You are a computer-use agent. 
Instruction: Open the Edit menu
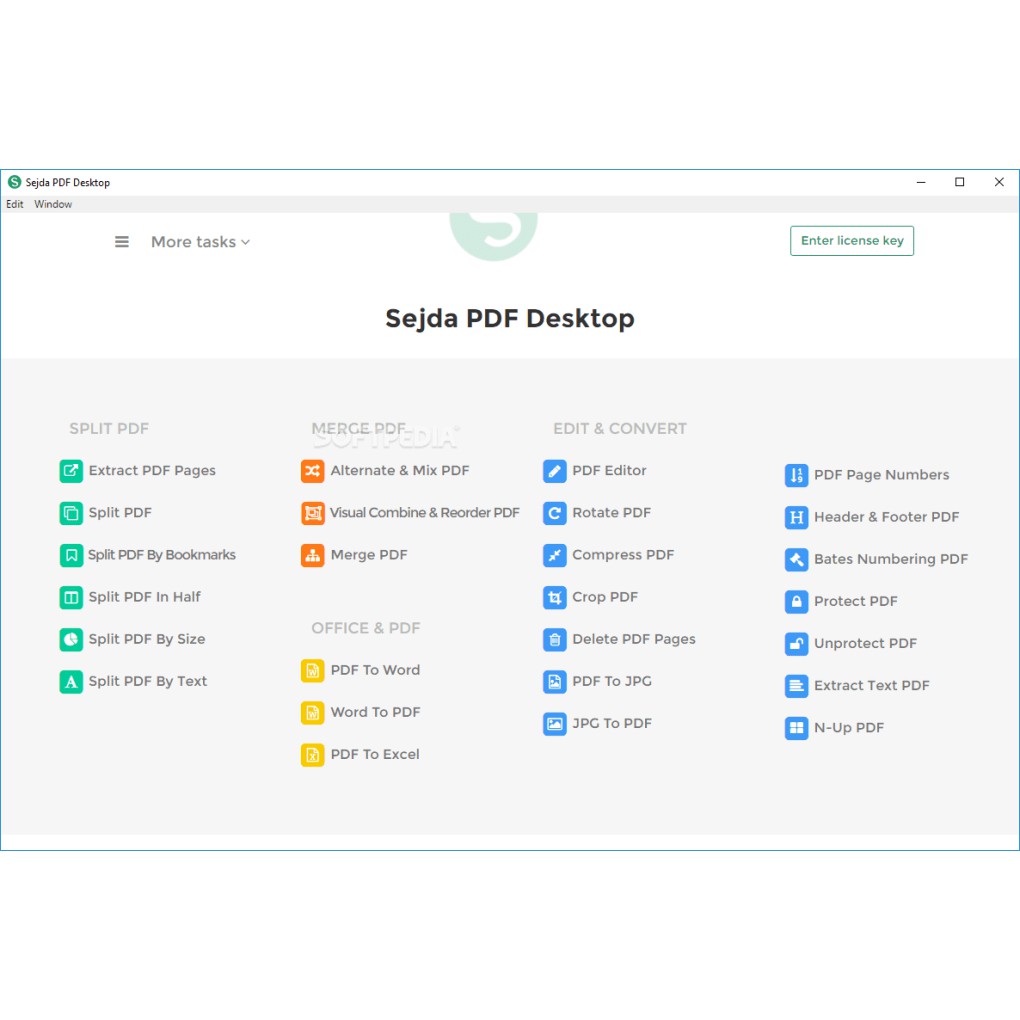coord(15,204)
